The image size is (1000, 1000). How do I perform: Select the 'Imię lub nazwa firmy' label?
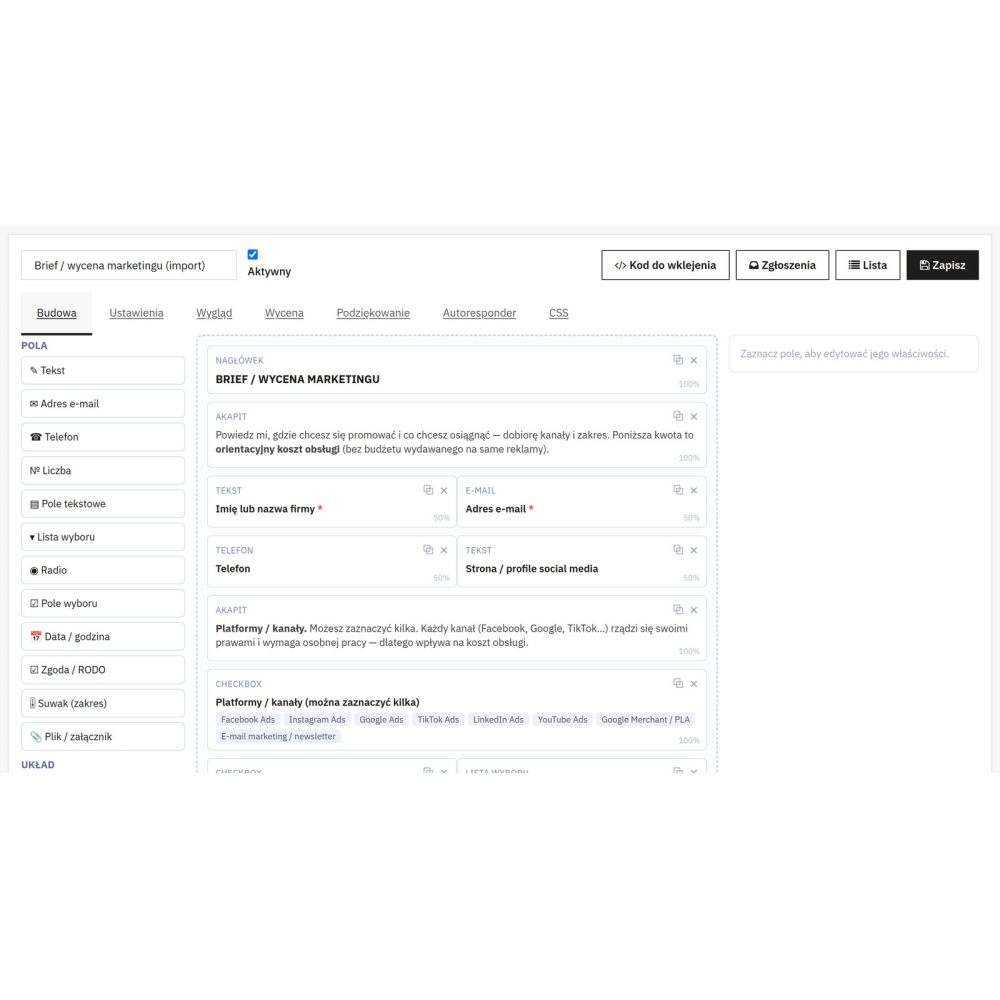(265, 509)
